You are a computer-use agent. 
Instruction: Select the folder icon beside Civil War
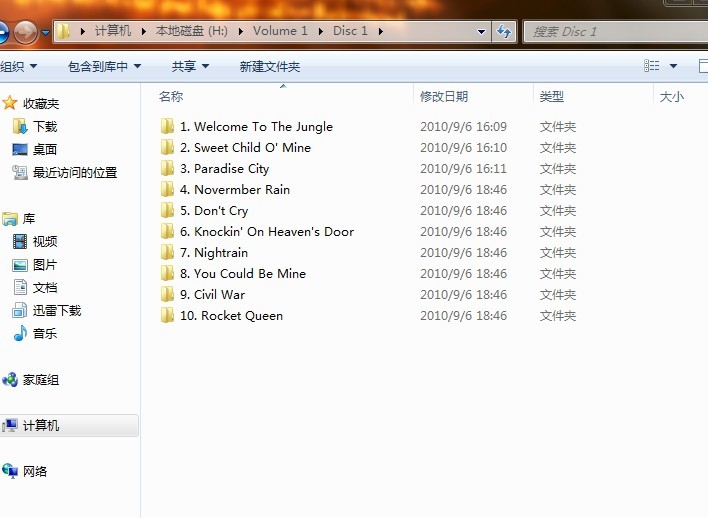[167, 294]
